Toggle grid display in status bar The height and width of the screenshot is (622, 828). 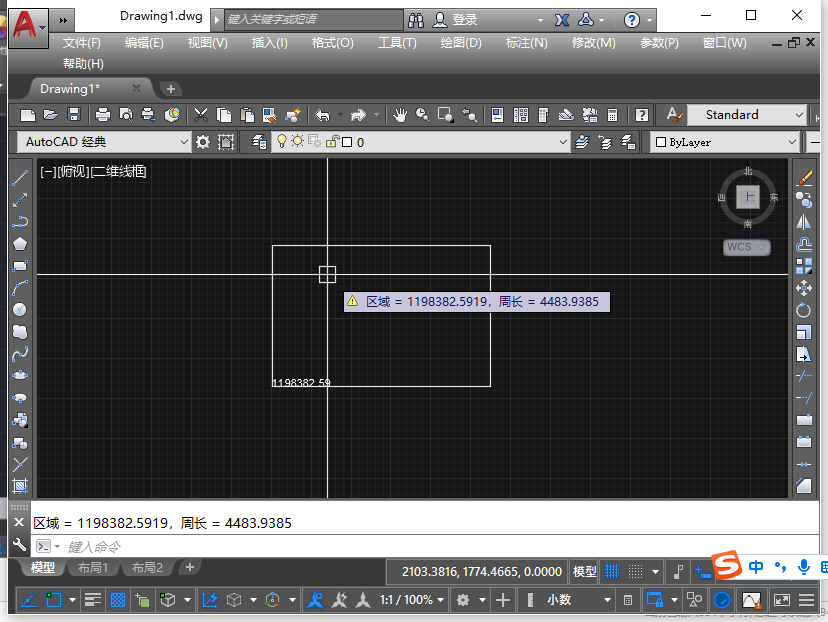point(611,571)
